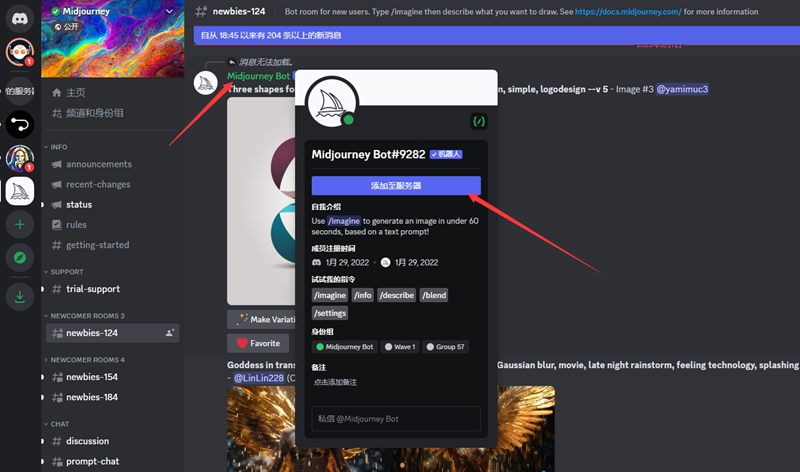
Task: Open the orange avatar server with notification
Action: pos(19,52)
